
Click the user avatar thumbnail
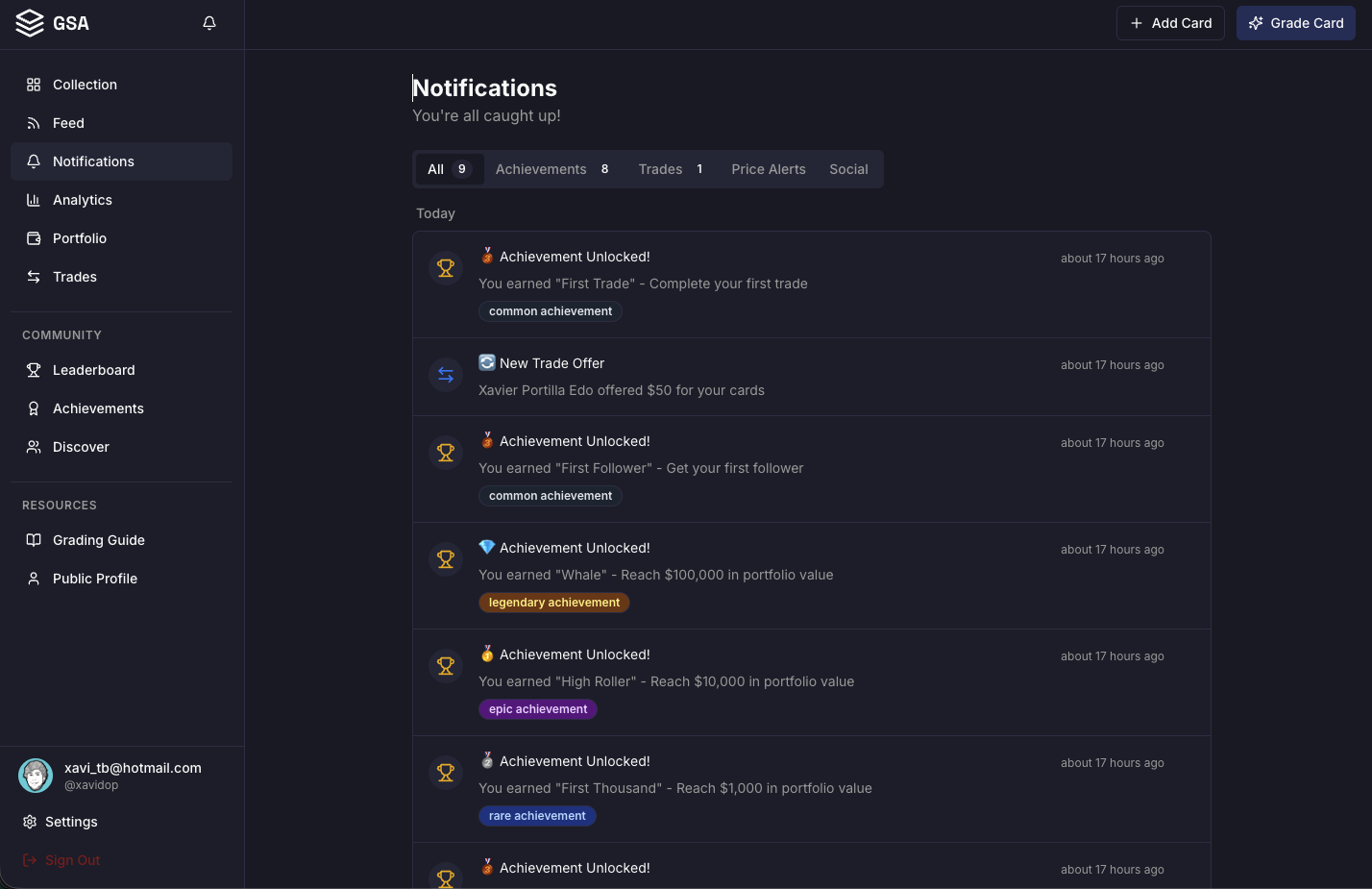tap(36, 776)
